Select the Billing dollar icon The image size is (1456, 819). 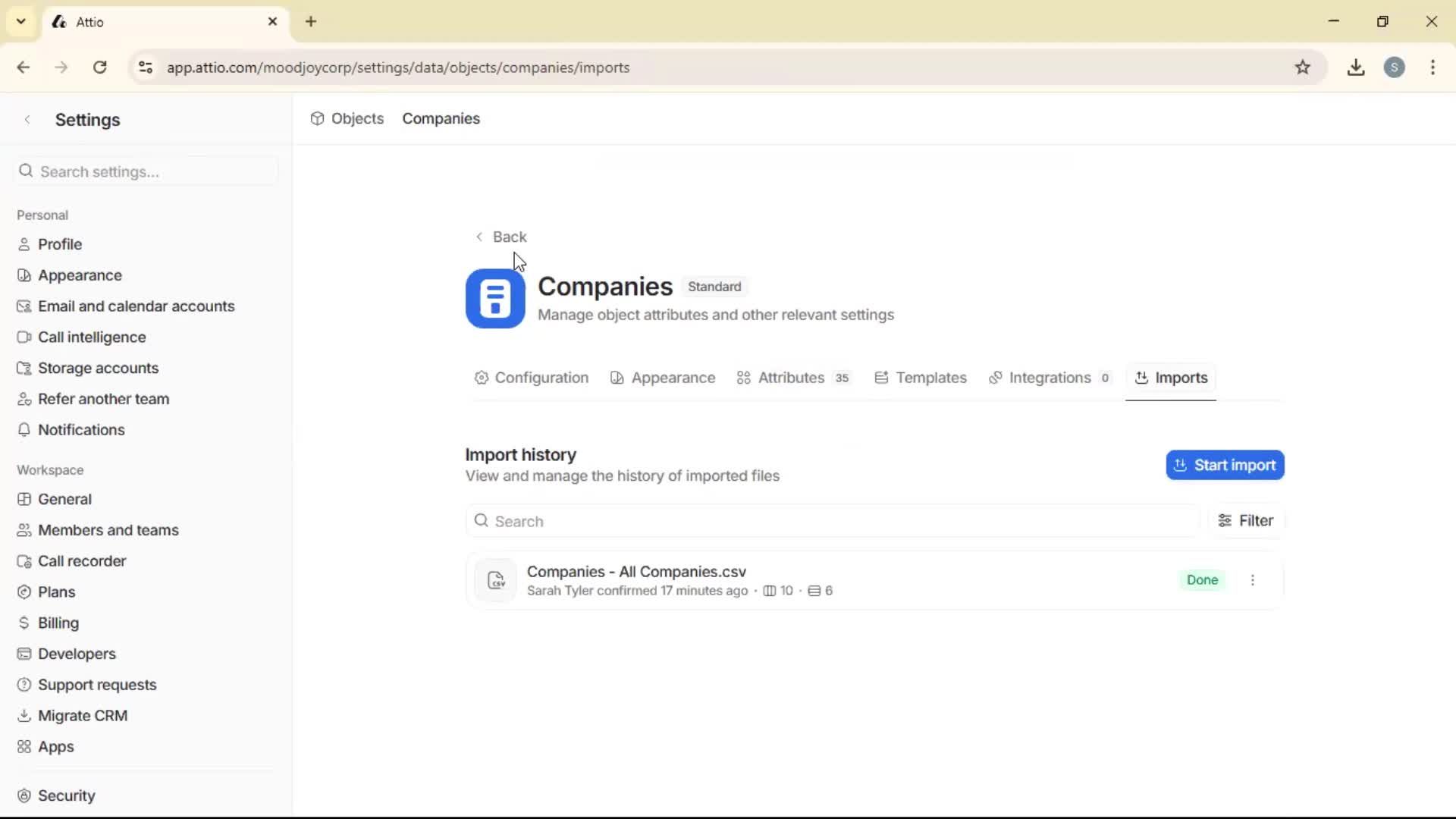[24, 623]
